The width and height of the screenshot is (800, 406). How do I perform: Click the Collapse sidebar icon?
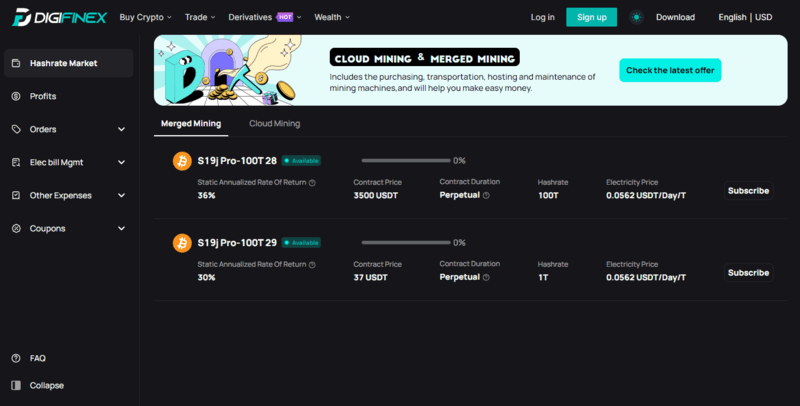click(16, 386)
